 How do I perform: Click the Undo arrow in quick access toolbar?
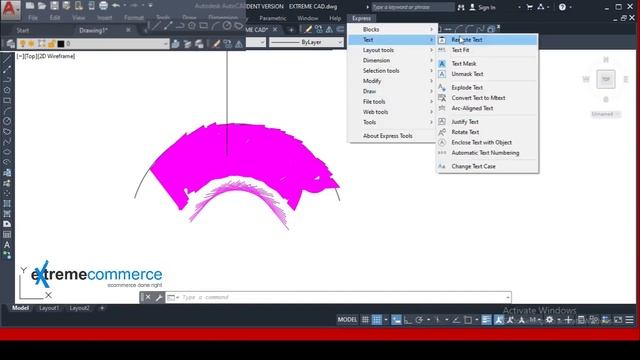pos(116,6)
